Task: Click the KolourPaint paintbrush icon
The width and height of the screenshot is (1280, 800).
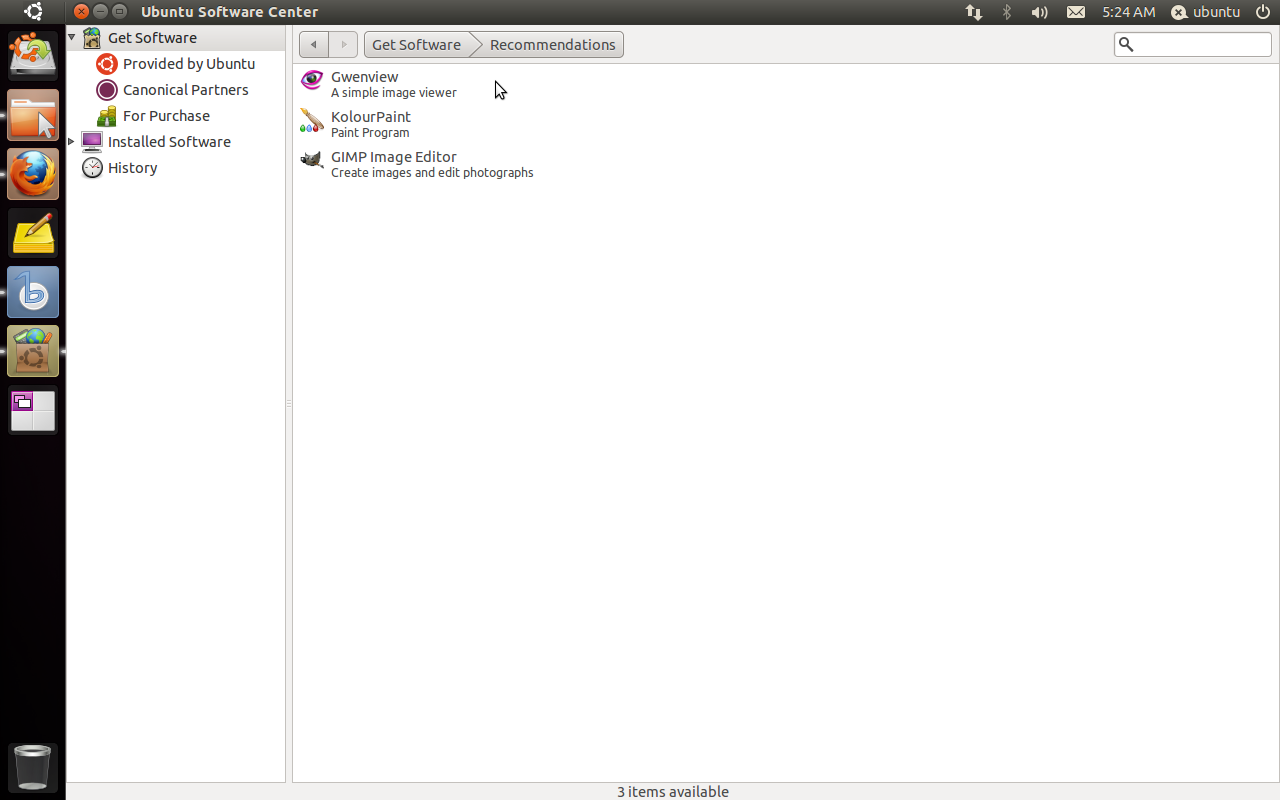Action: 312,121
